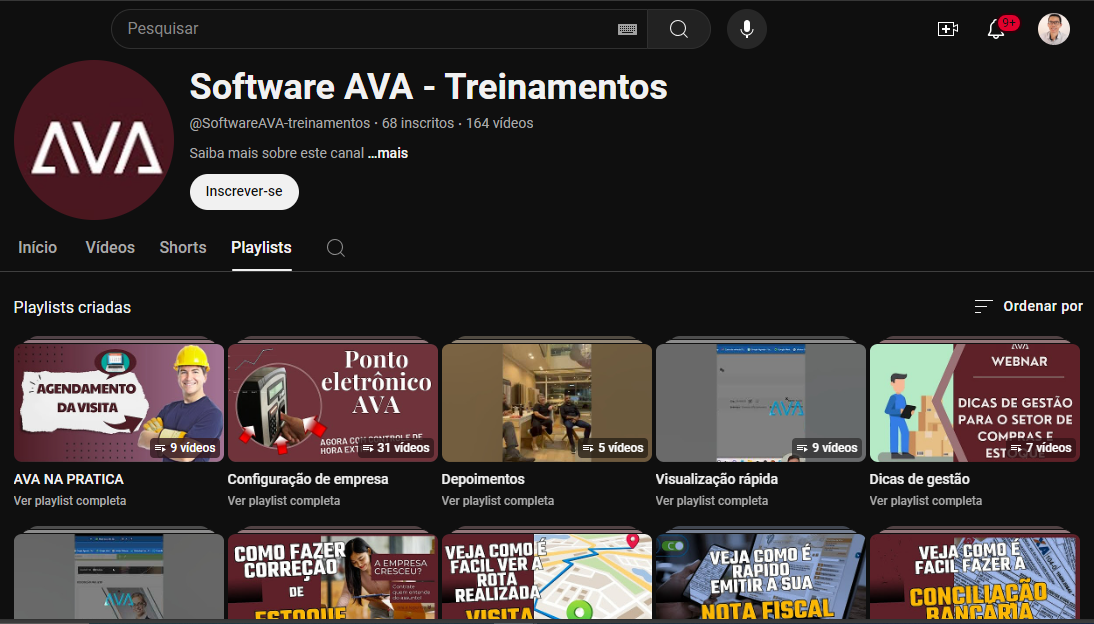The width and height of the screenshot is (1094, 624).
Task: Open the on-screen keyboard icon in search bar
Action: [627, 30]
